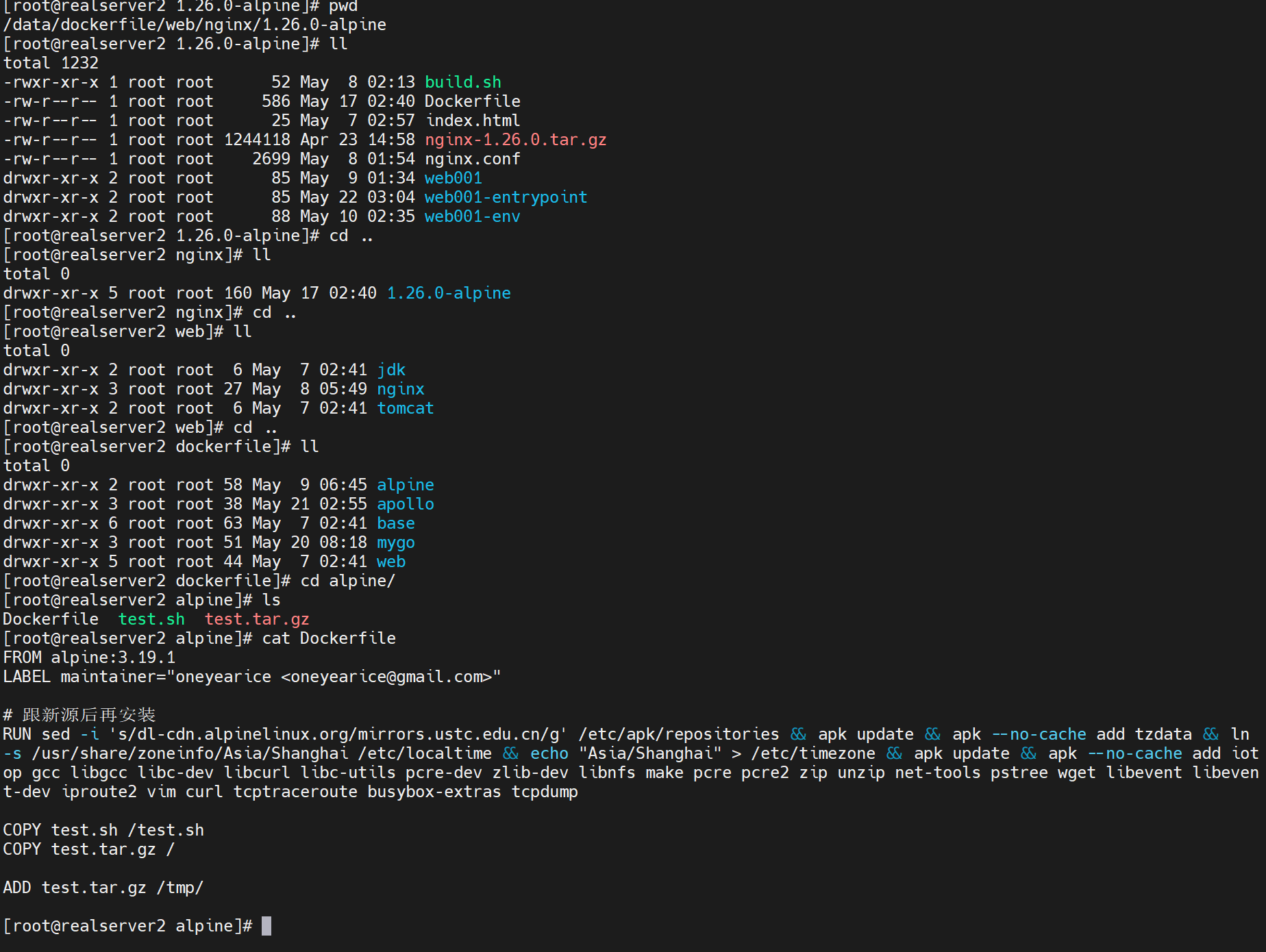The image size is (1266, 952).
Task: Place cursor at the final shell prompt
Action: click(x=266, y=926)
